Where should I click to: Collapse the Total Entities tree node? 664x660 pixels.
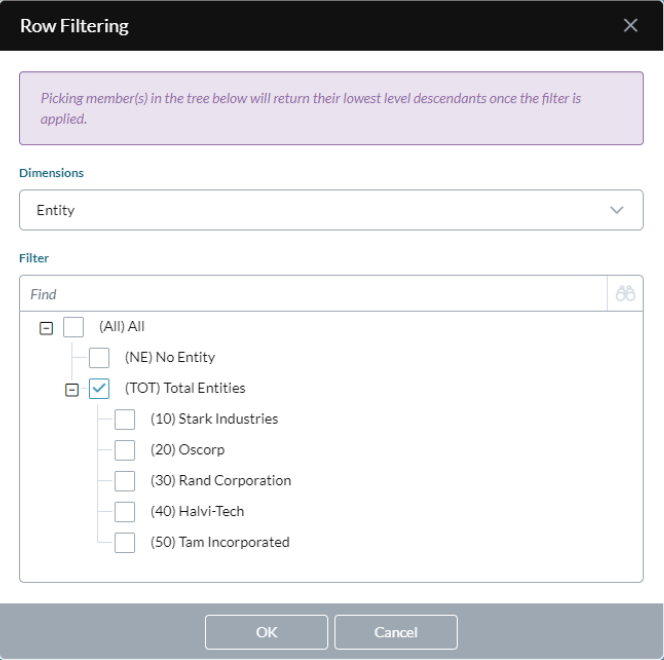point(72,390)
